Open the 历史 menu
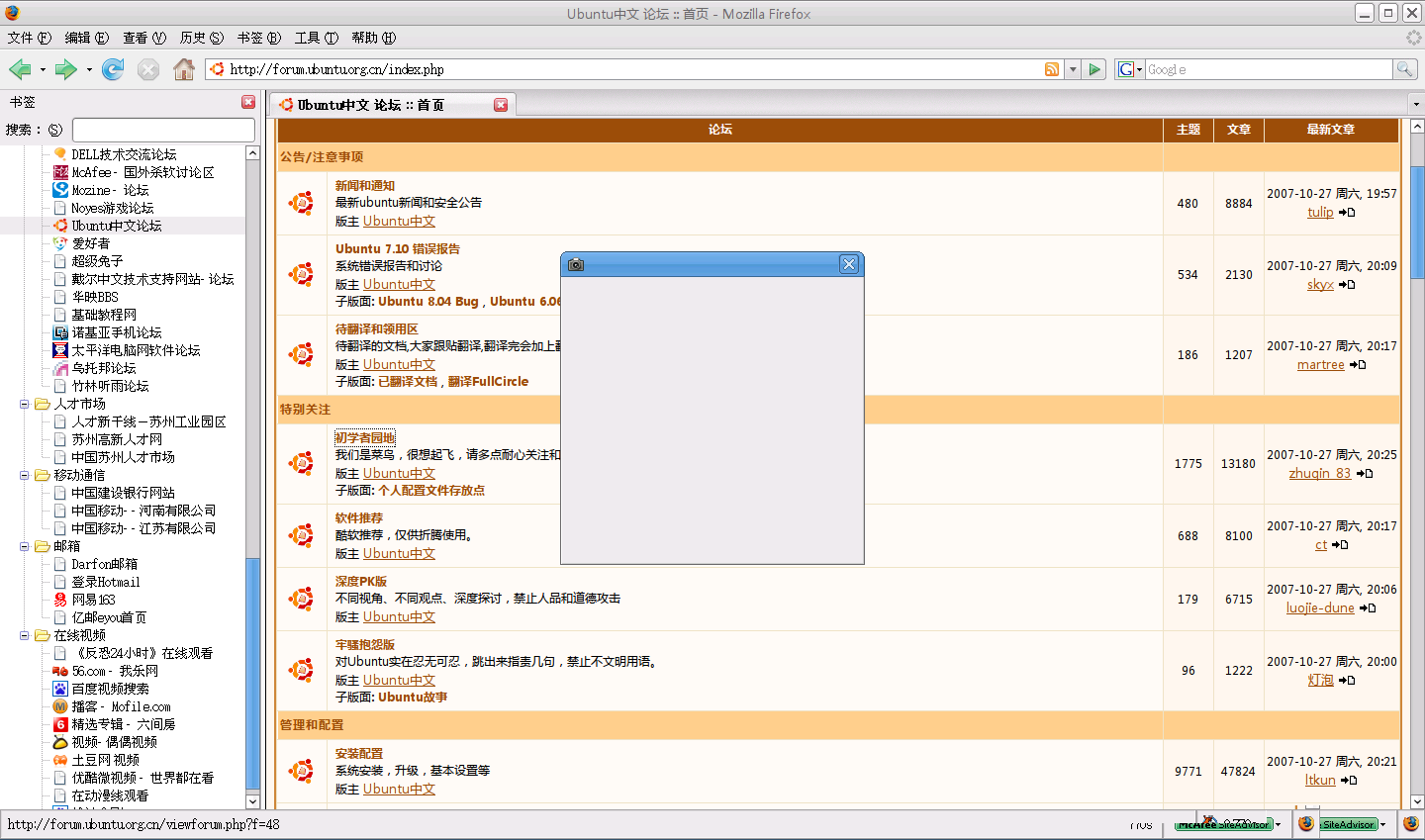The height and width of the screenshot is (840, 1425). [x=201, y=38]
